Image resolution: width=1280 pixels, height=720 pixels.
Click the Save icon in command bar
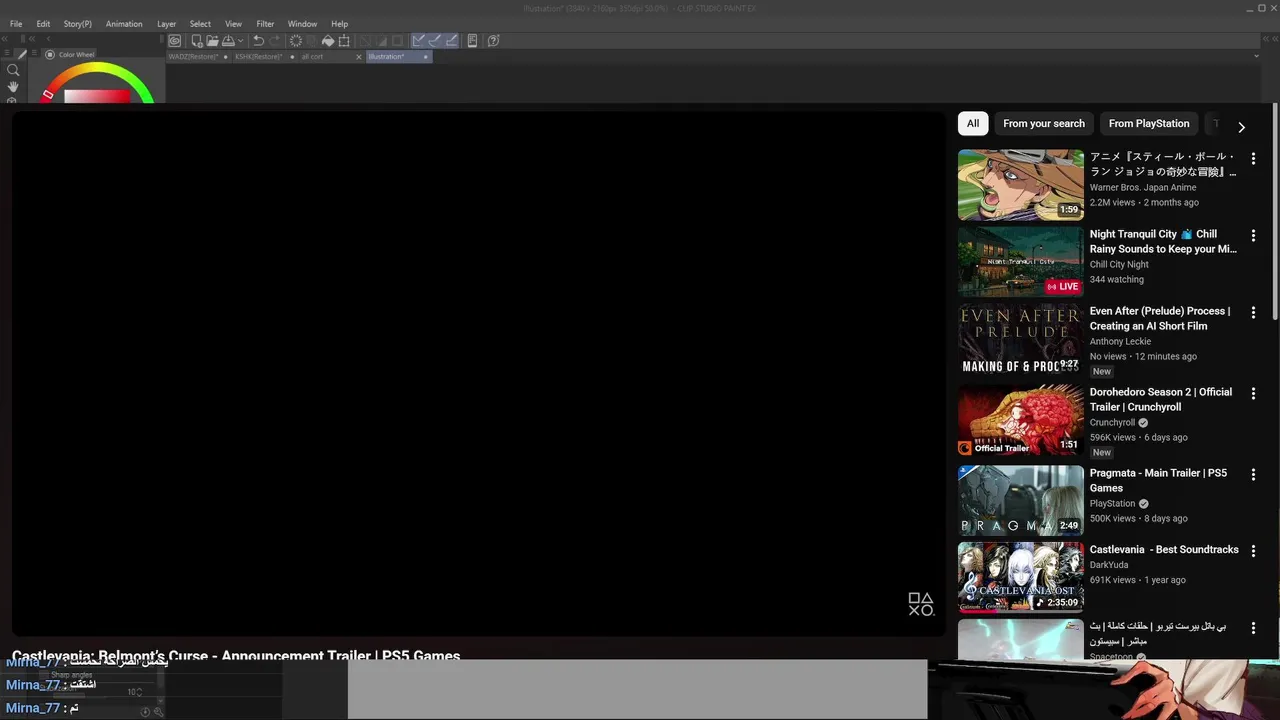(x=228, y=41)
